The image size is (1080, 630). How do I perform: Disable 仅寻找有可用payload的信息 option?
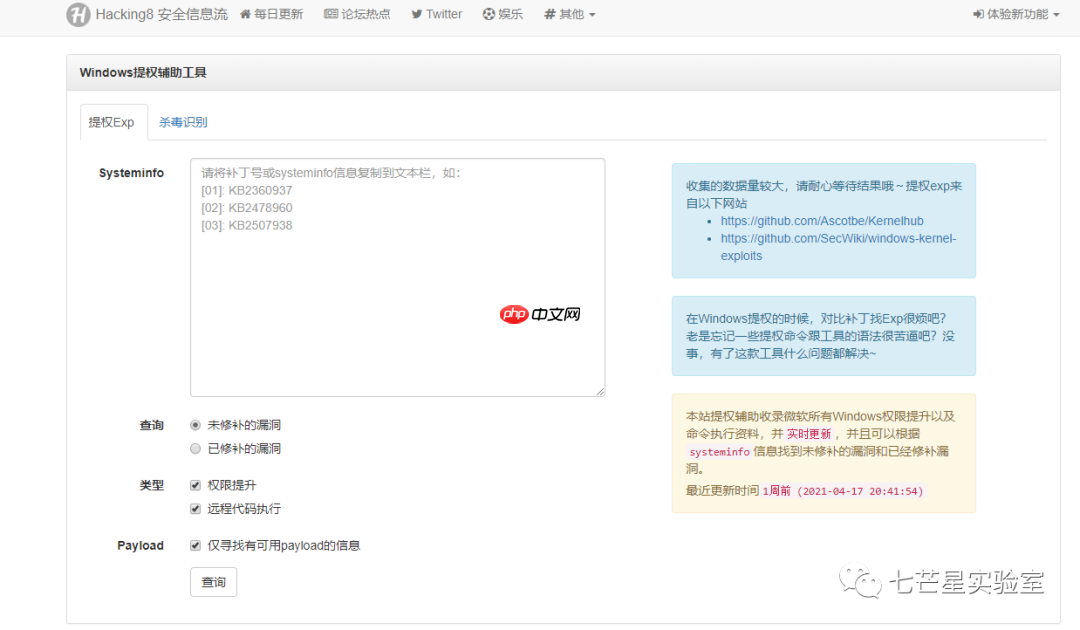[196, 545]
